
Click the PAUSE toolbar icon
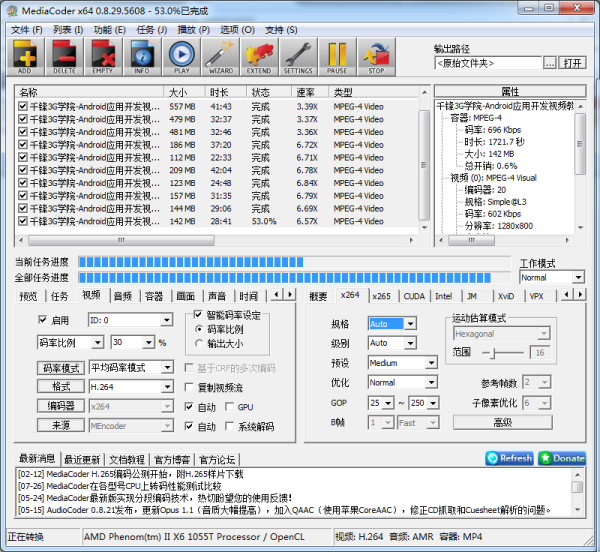click(337, 57)
